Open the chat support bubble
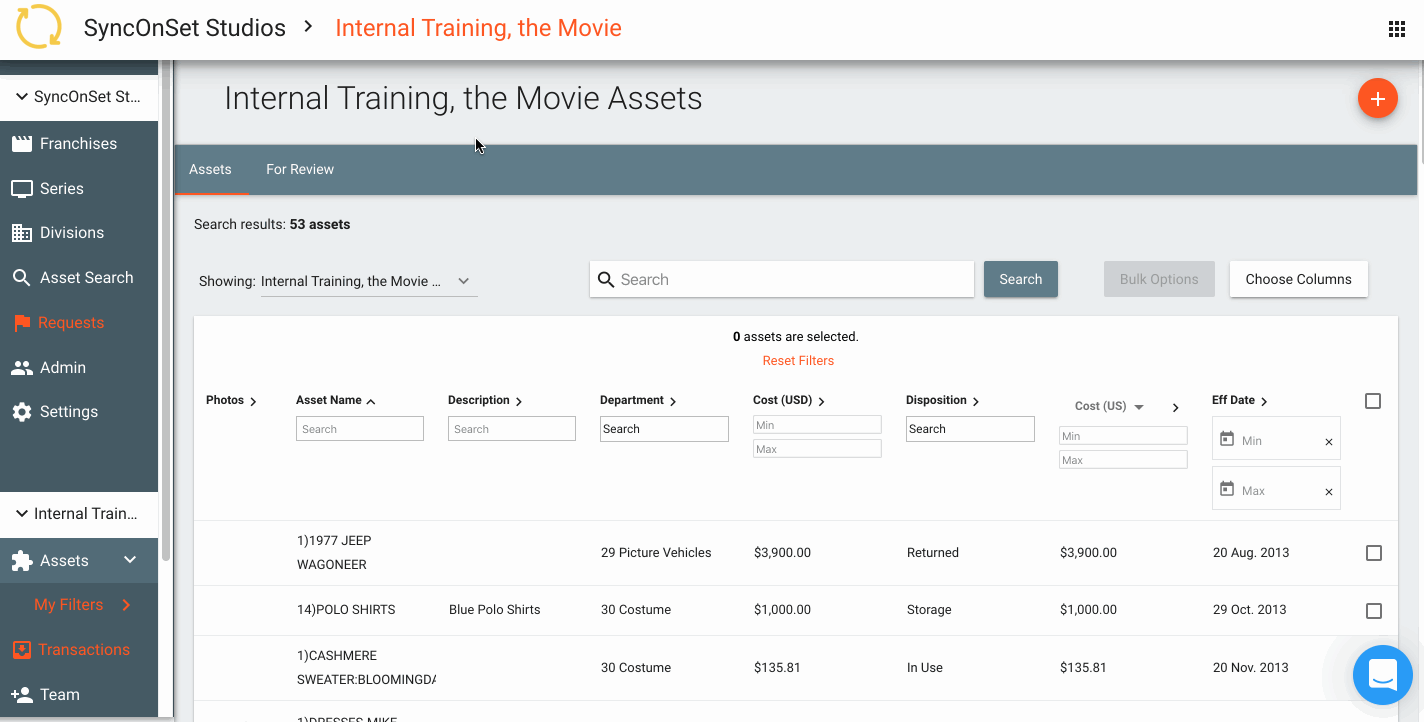The width and height of the screenshot is (1424, 722). (1382, 675)
